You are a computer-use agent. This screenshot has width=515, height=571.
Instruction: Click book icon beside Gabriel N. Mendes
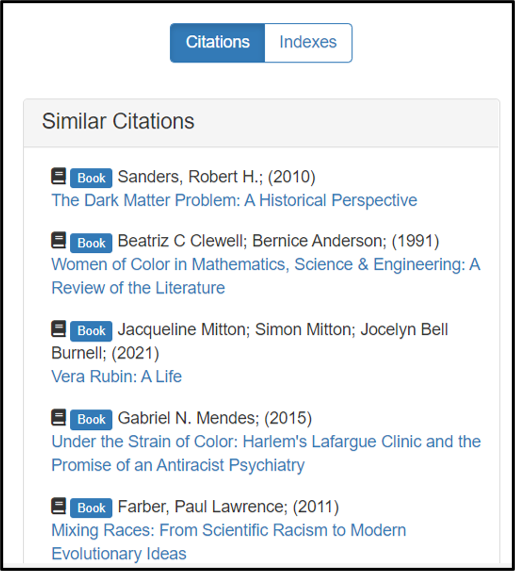coord(58,417)
